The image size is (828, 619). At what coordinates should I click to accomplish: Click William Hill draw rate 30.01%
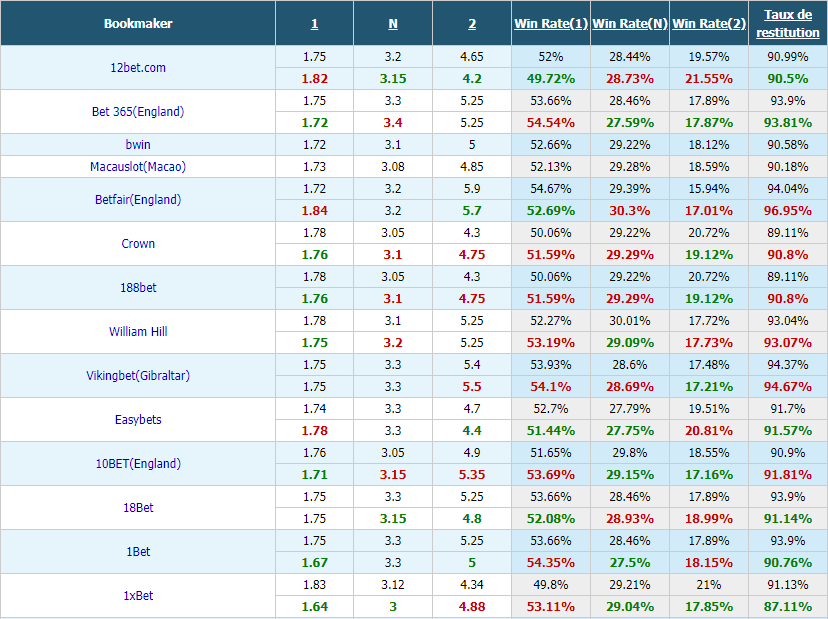point(630,321)
